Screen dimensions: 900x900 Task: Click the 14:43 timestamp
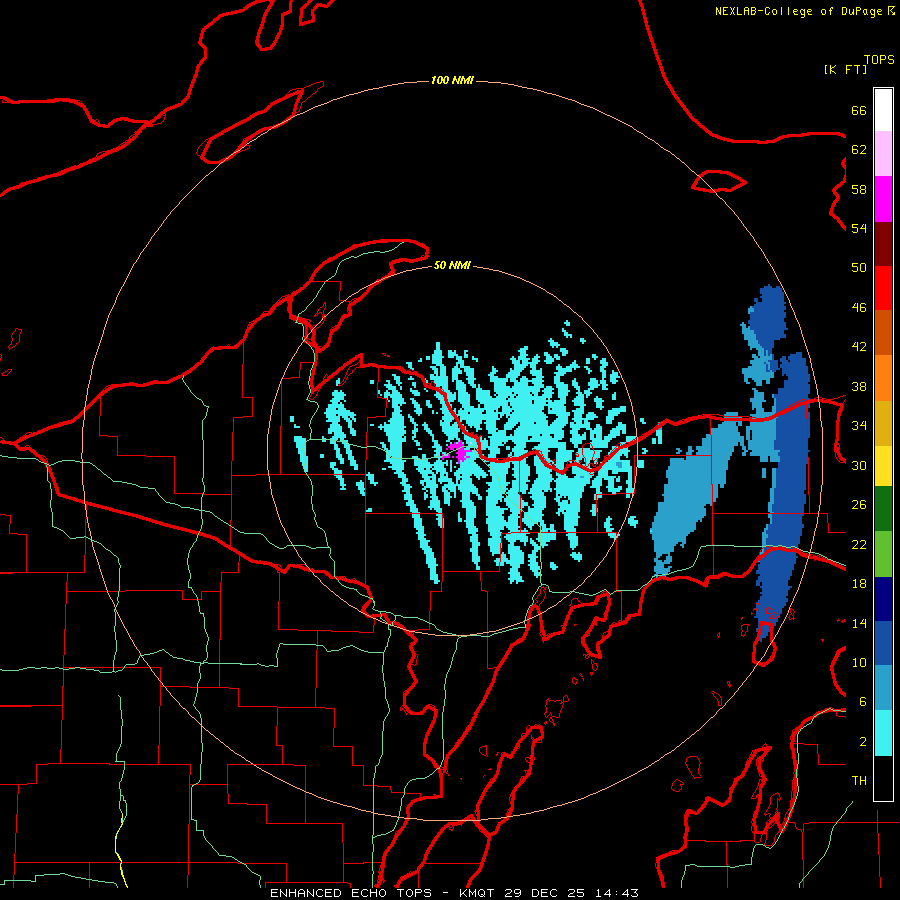point(616,893)
